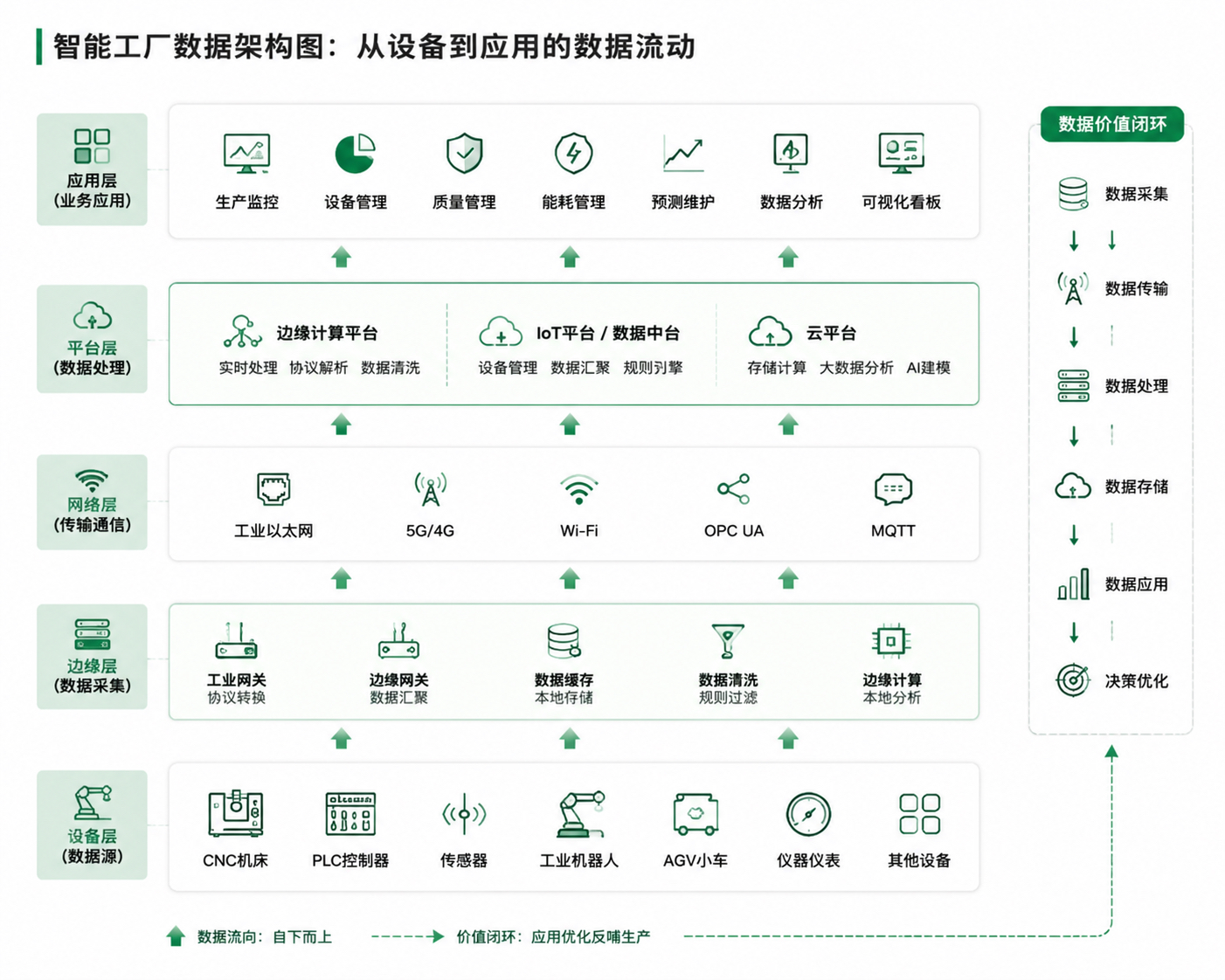Click the 数据缓存 database icon
The image size is (1225, 980).
pos(564,641)
